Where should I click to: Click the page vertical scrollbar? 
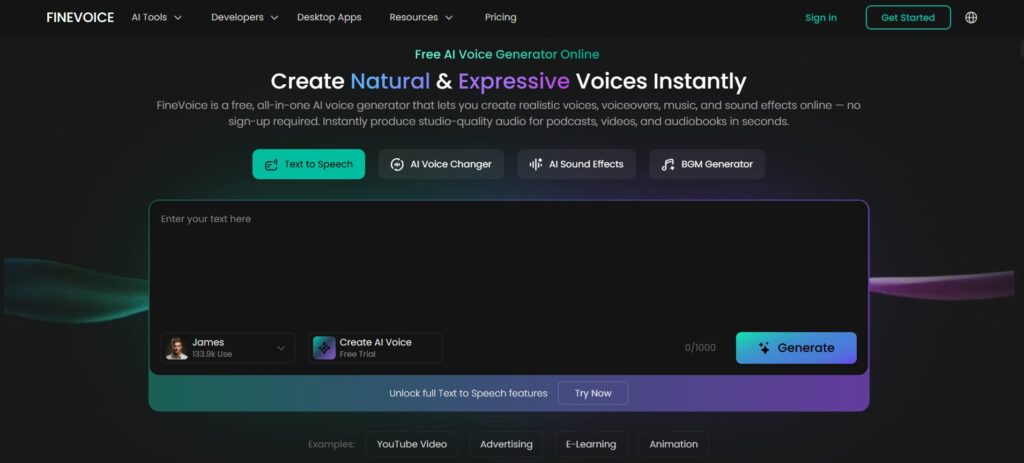(x=1020, y=50)
